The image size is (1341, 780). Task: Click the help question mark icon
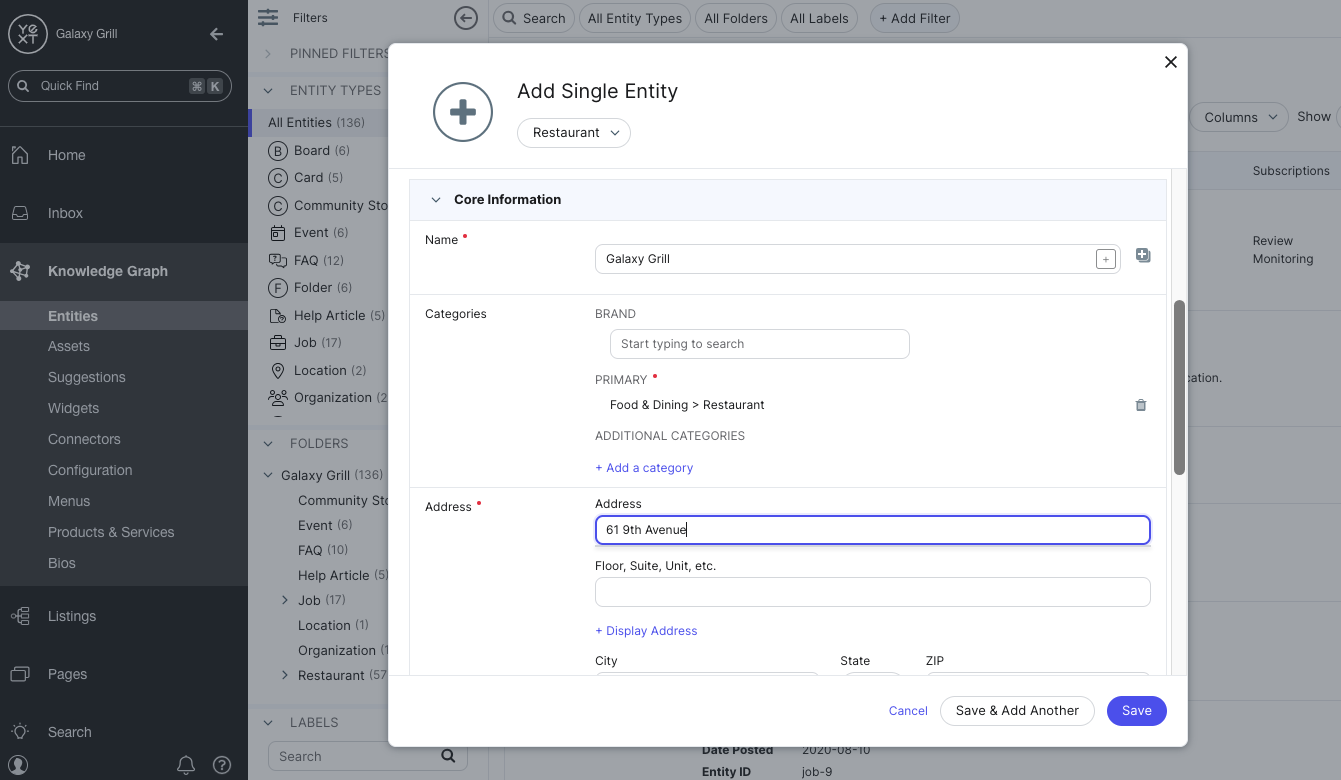pyautogui.click(x=221, y=765)
